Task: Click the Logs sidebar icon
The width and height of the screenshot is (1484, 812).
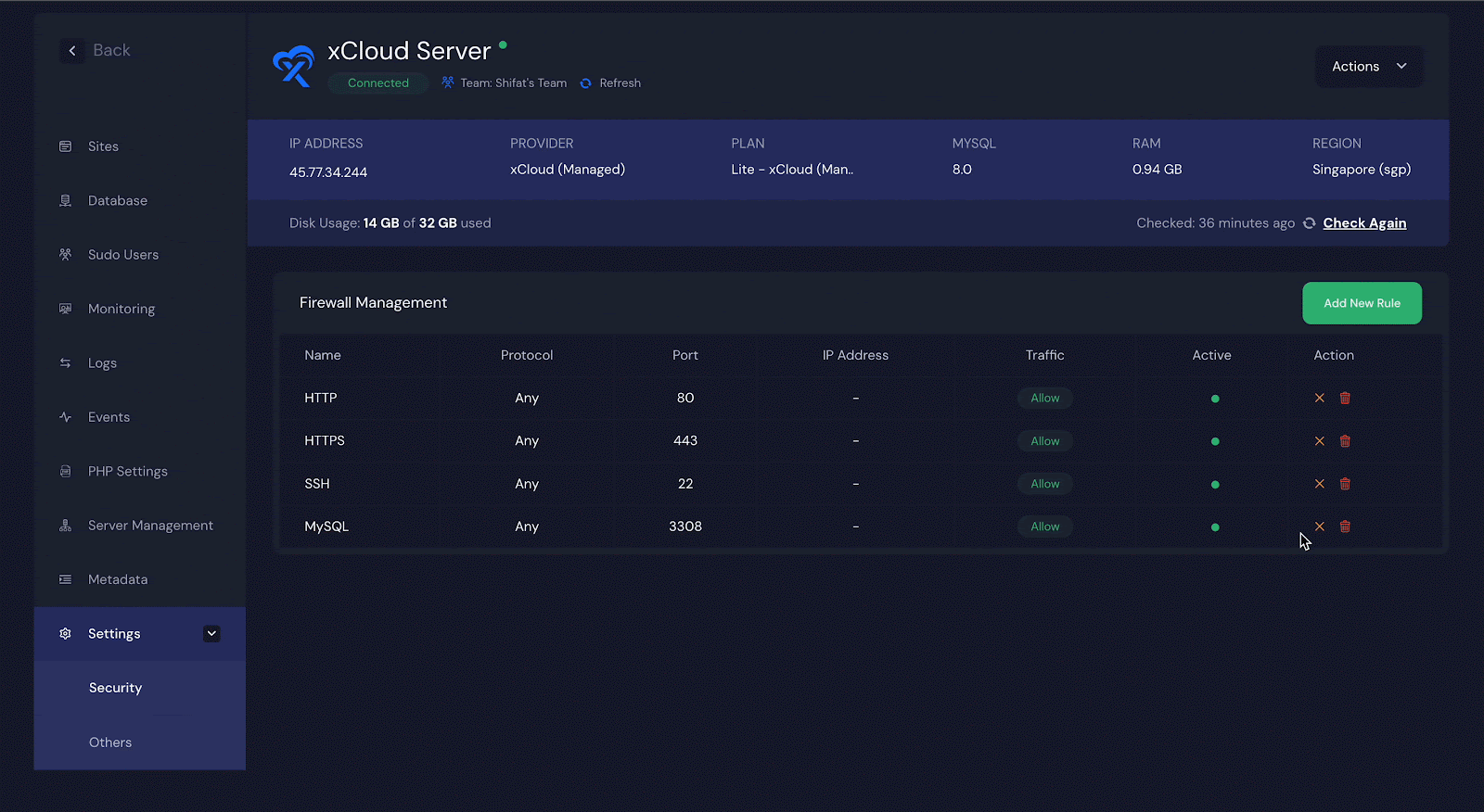Action: (x=65, y=362)
